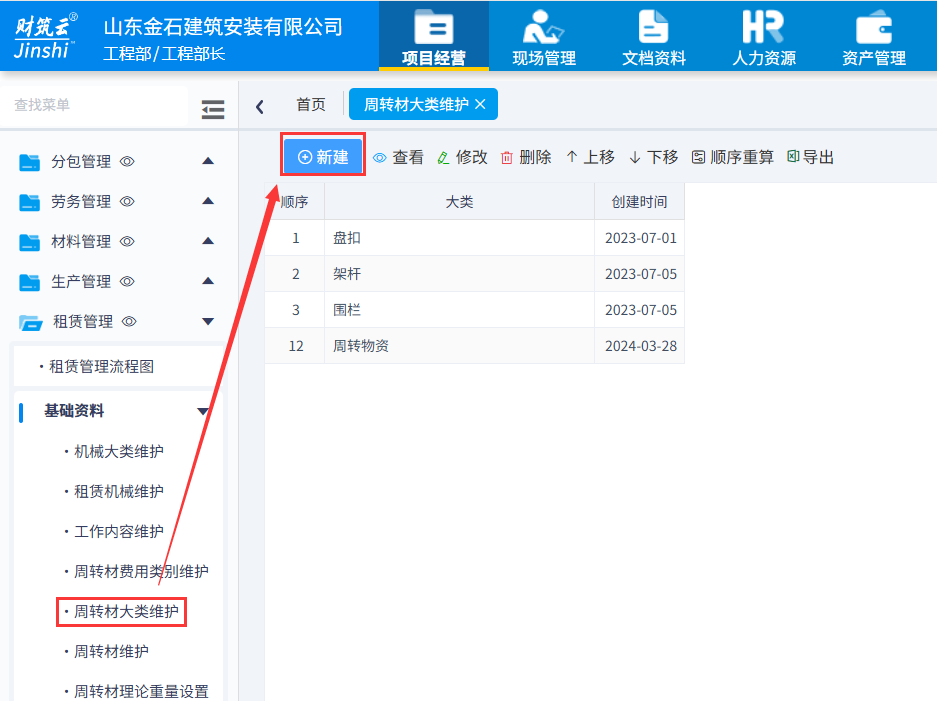Image resolution: width=937 pixels, height=701 pixels.
Task: Click the 分包管理 folder icon
Action: tap(29, 162)
